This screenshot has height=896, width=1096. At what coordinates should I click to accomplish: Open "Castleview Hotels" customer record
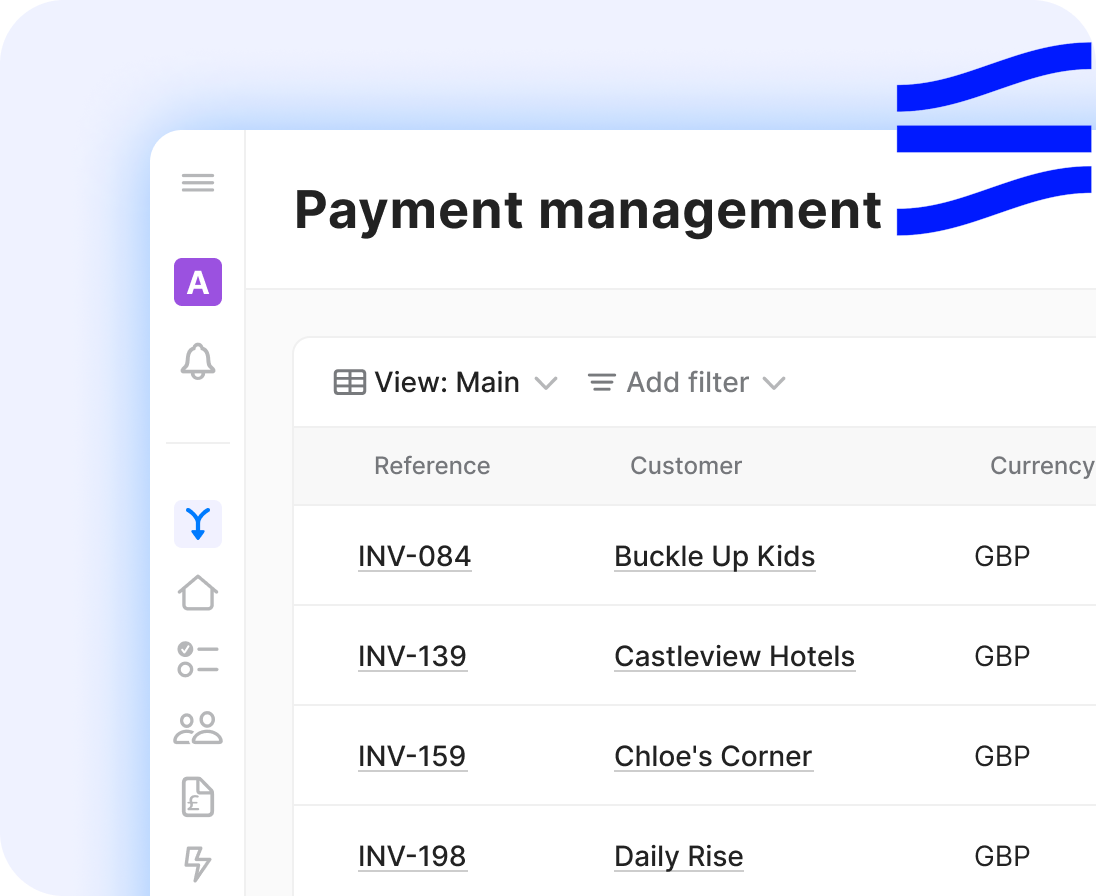pyautogui.click(x=734, y=656)
